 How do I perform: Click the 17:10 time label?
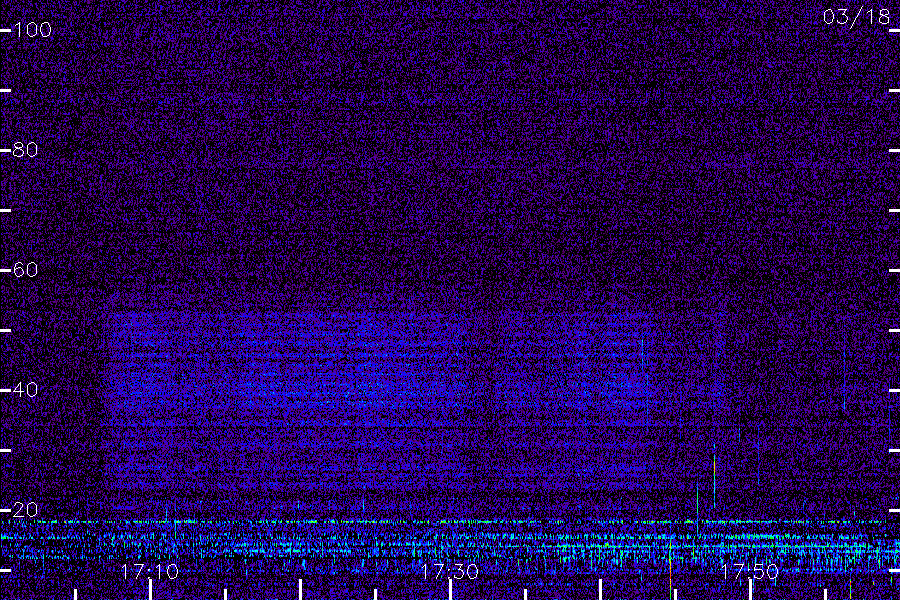click(150, 572)
